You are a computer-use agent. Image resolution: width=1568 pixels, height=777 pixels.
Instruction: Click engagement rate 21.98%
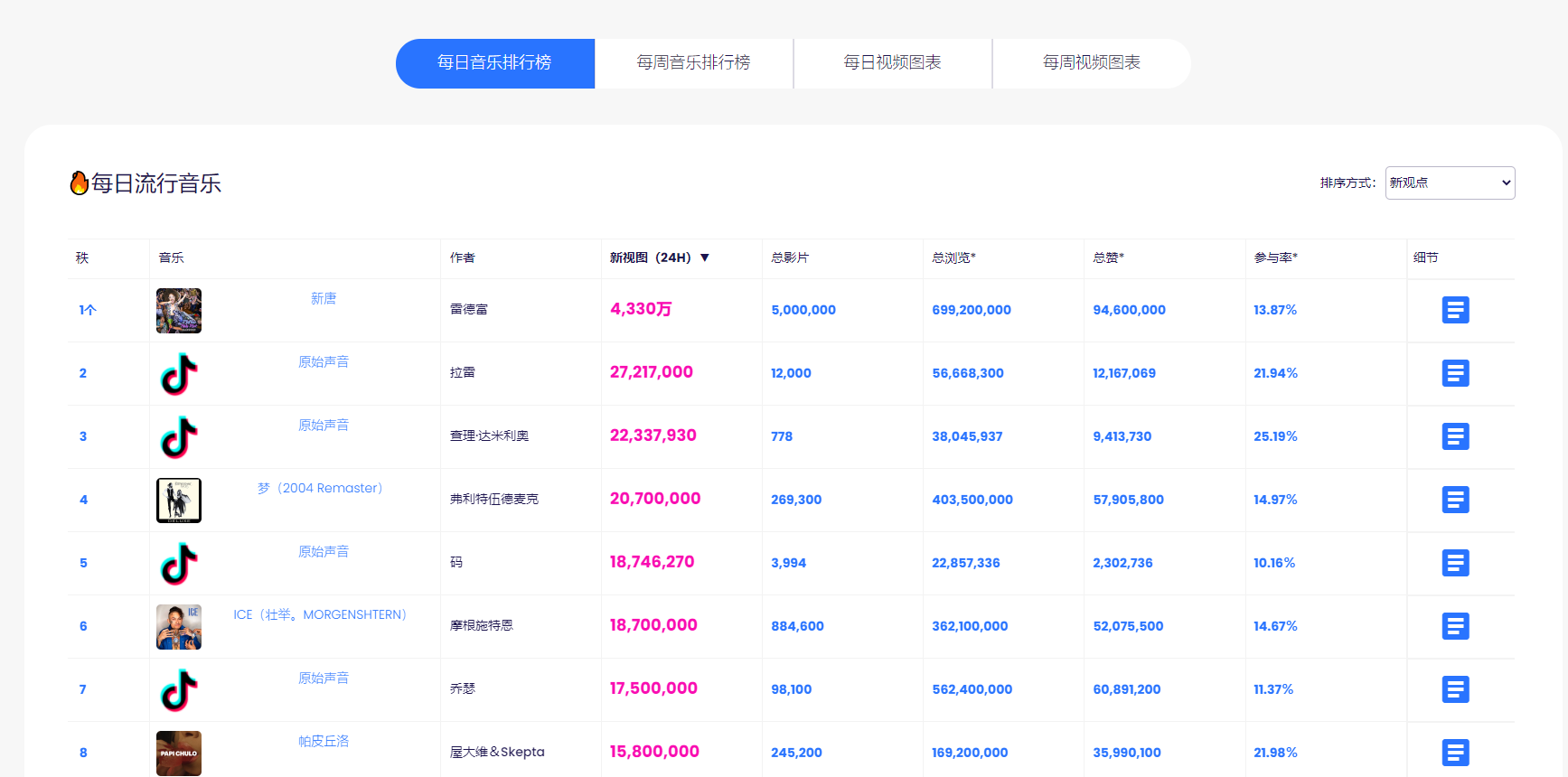pos(1275,753)
